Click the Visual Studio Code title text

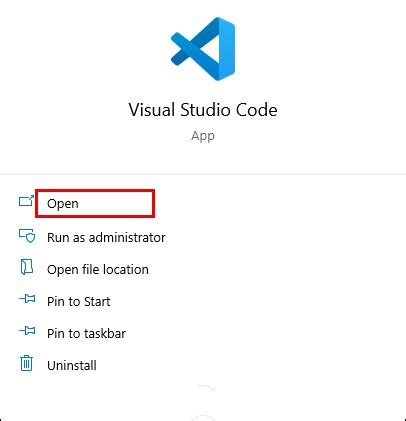tap(203, 110)
